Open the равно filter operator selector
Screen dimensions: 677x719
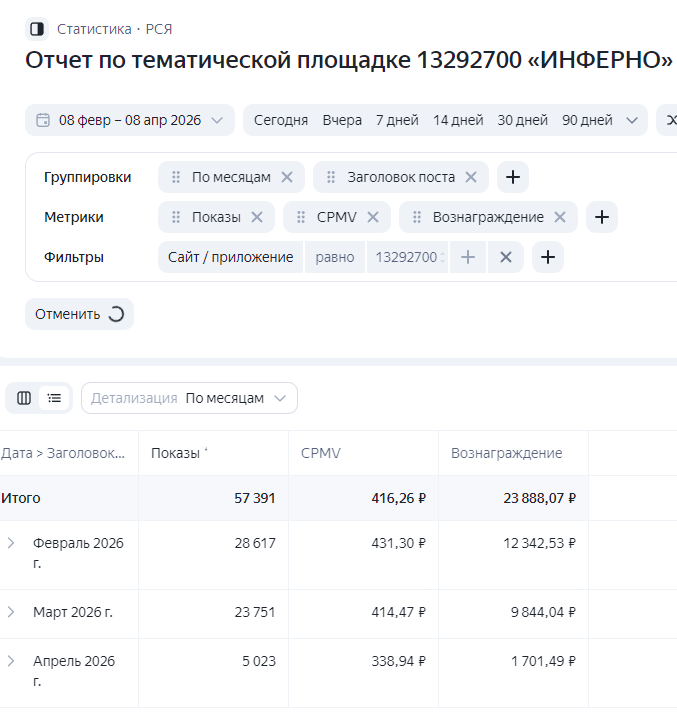(335, 257)
